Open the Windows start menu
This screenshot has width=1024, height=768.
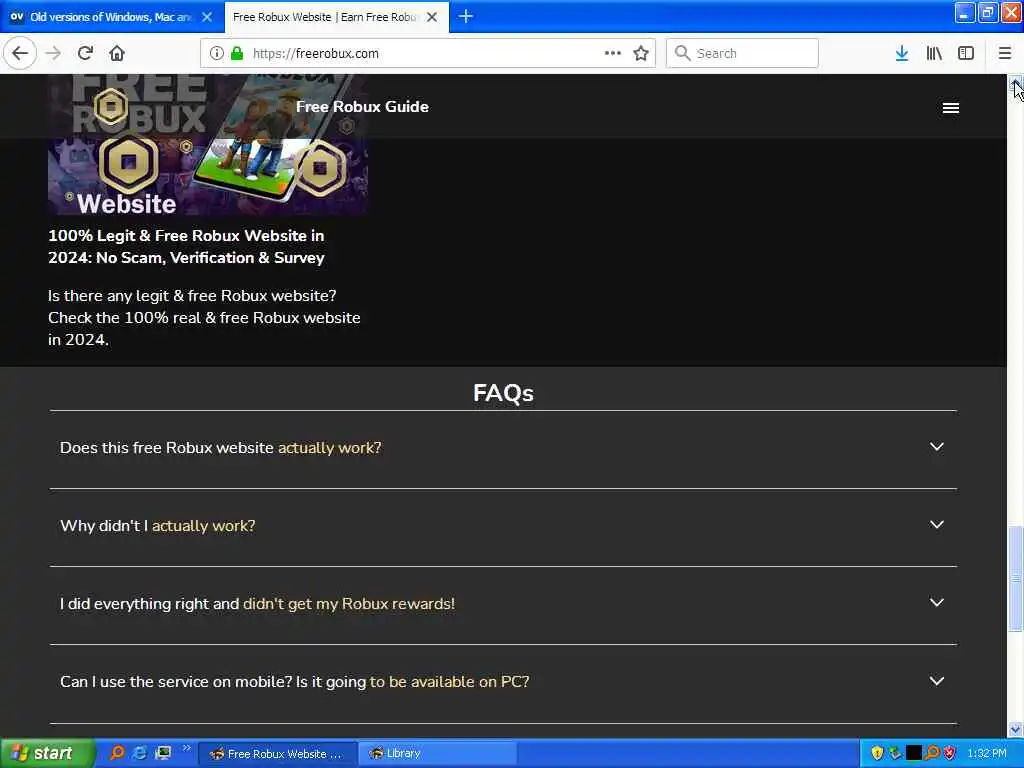pyautogui.click(x=48, y=753)
